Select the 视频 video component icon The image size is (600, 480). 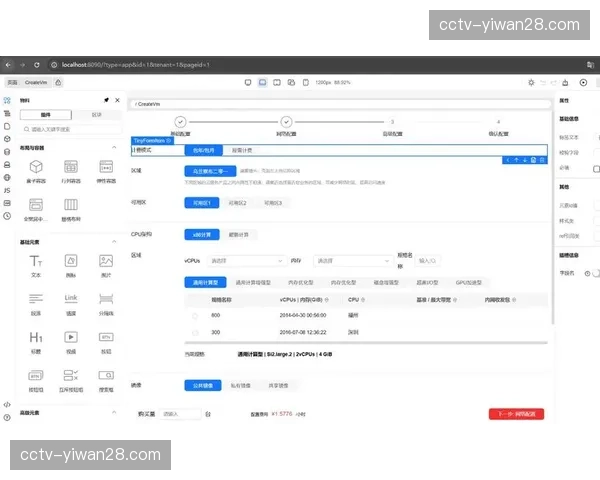point(71,338)
